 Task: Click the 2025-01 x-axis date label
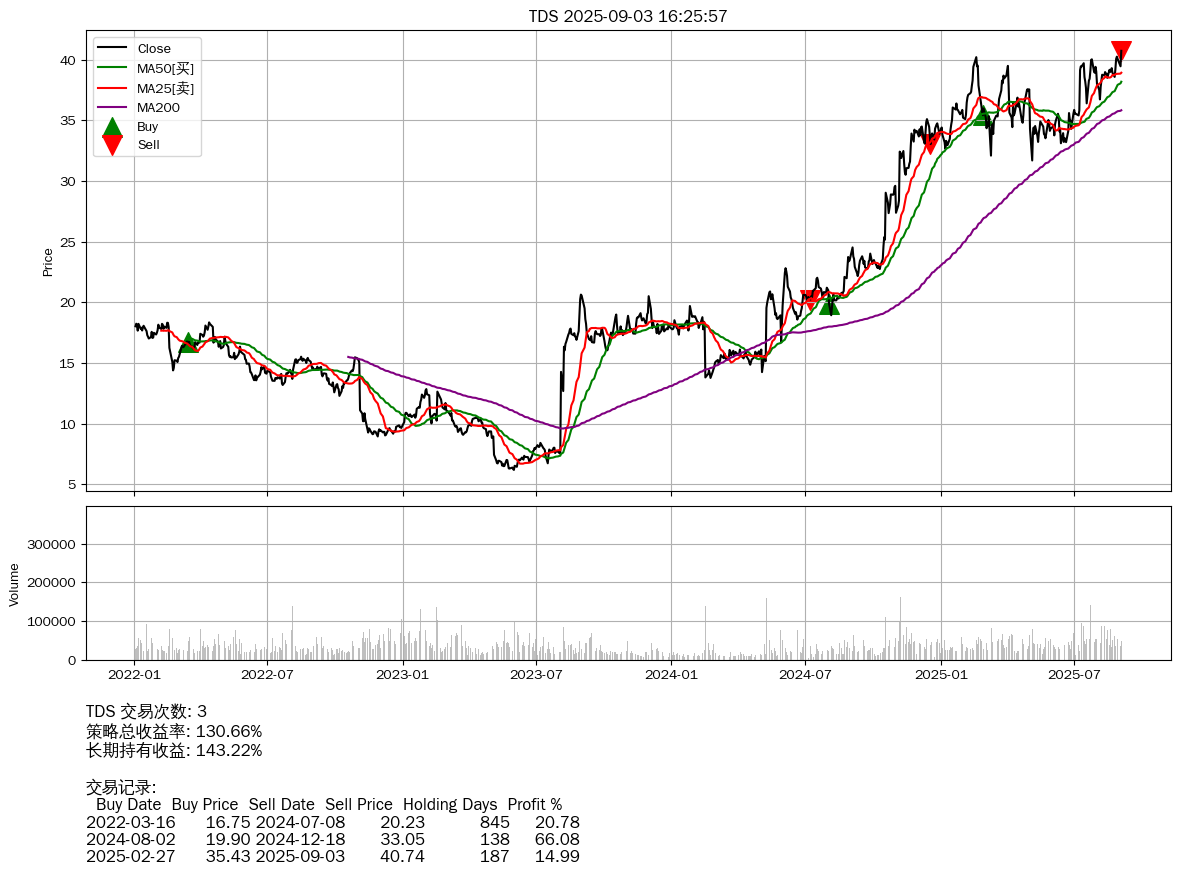(940, 675)
